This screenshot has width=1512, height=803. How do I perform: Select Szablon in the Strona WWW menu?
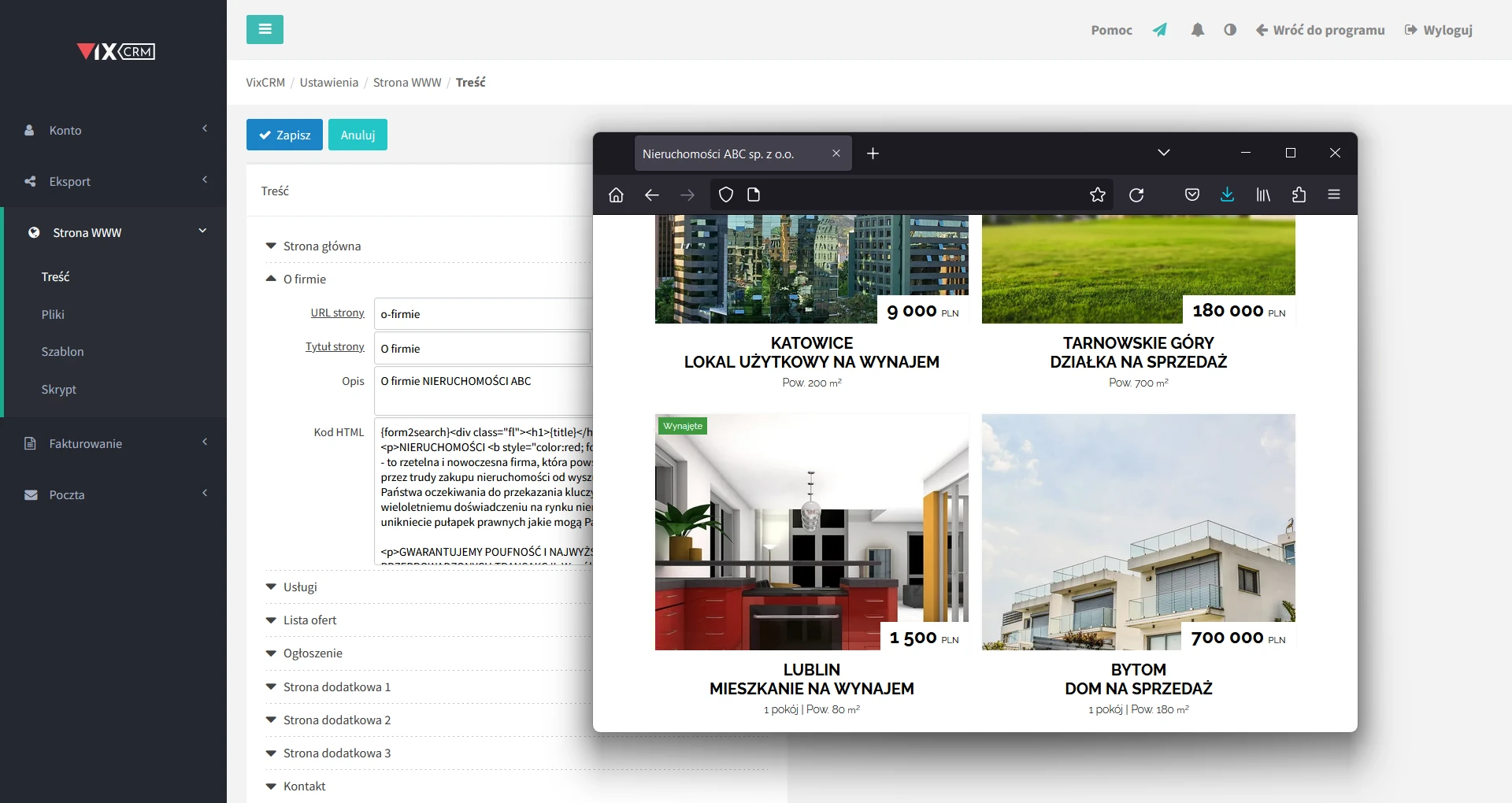(x=63, y=352)
